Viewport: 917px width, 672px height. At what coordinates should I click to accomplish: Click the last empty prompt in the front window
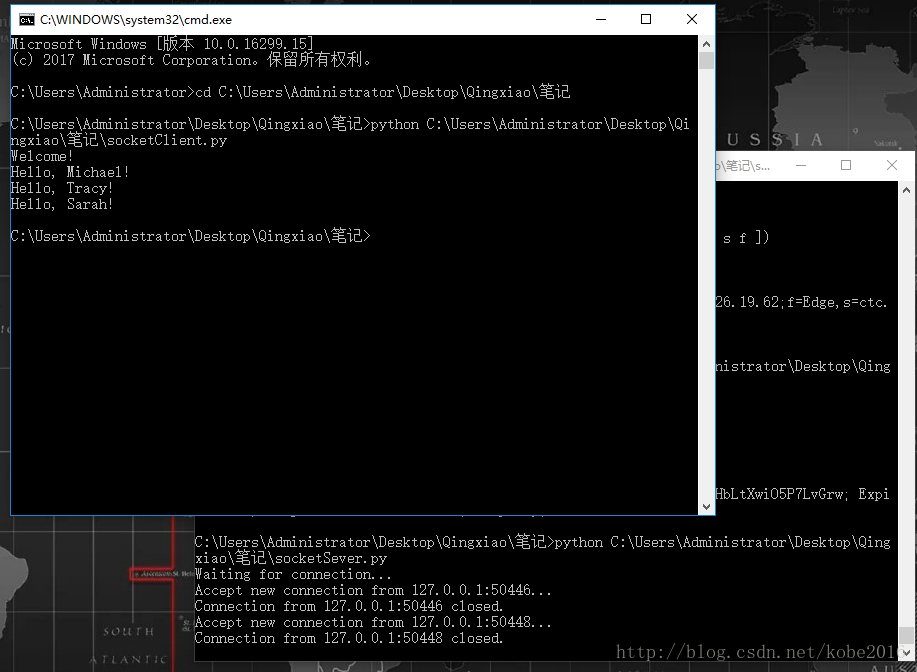[x=191, y=236]
